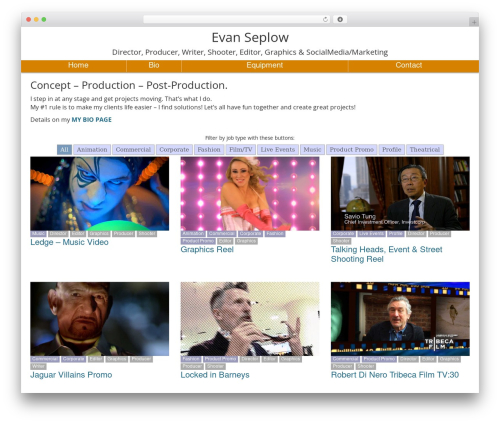Open Talking Heads, Event & Street Shooting Reel link

pyautogui.click(x=387, y=254)
